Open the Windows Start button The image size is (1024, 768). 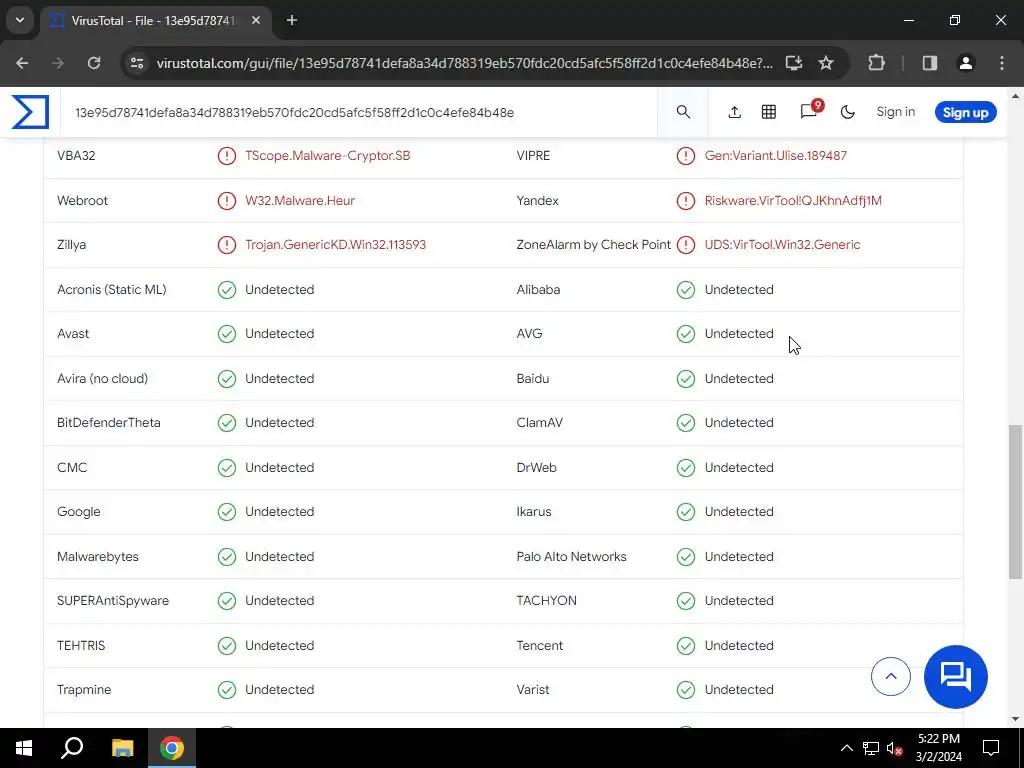(24, 748)
